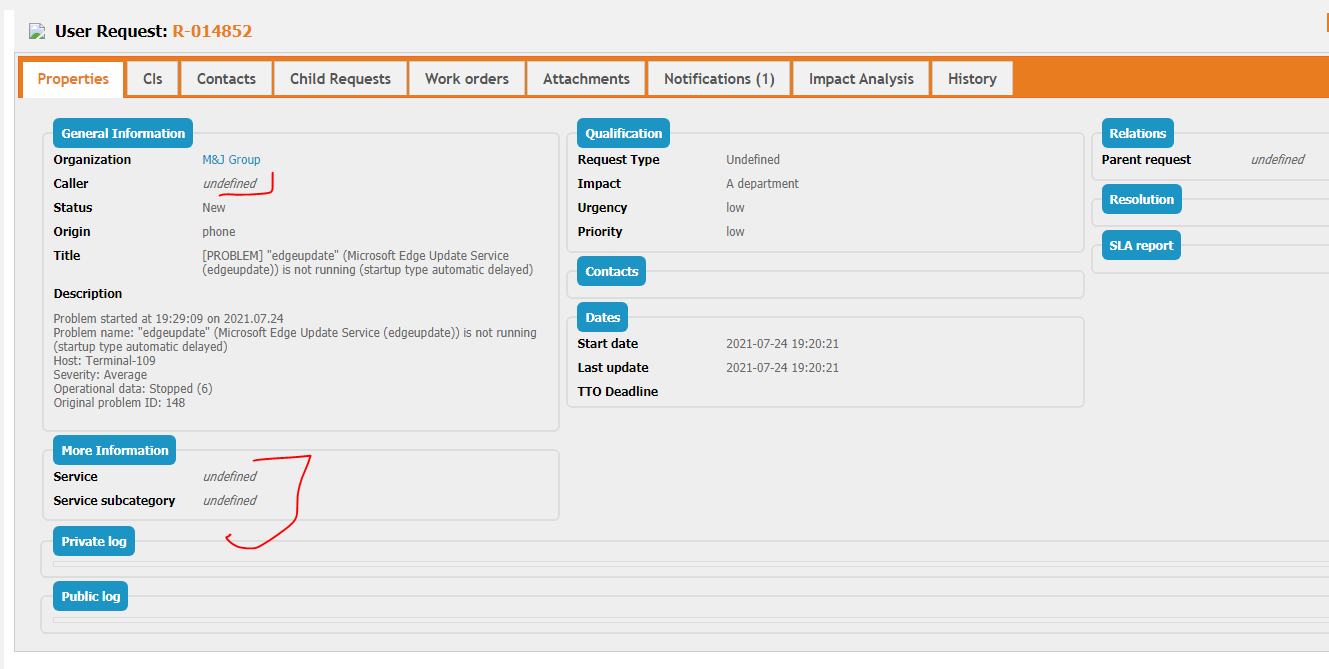Expand the Public log section
1329x669 pixels.
click(x=90, y=595)
